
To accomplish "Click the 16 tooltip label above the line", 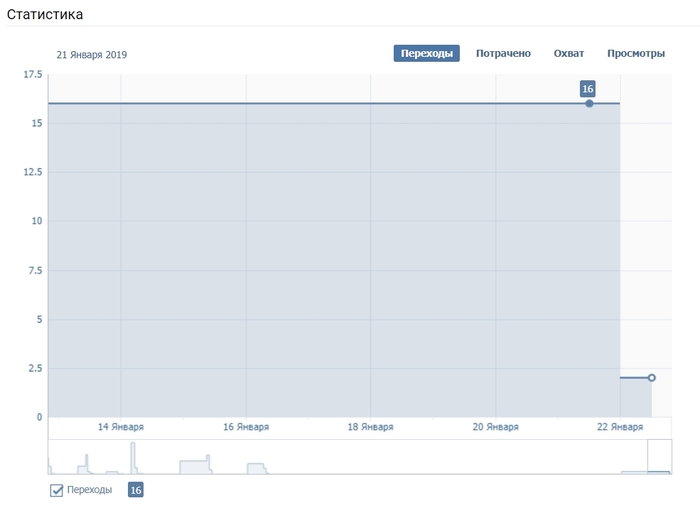I will (x=588, y=89).
